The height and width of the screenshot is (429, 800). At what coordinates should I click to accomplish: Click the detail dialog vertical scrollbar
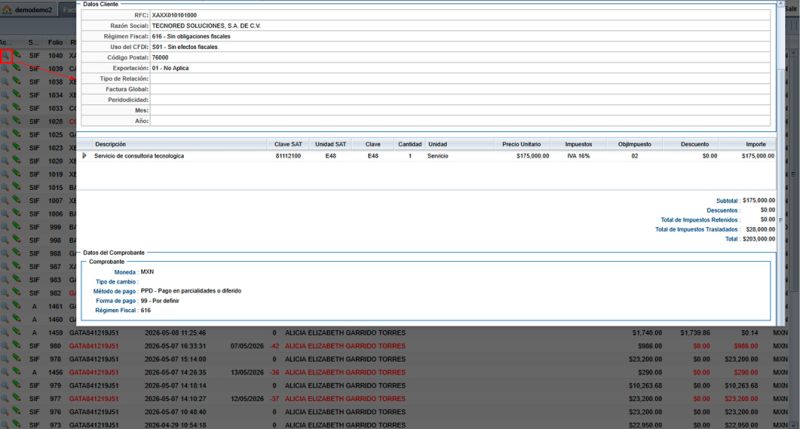781,163
